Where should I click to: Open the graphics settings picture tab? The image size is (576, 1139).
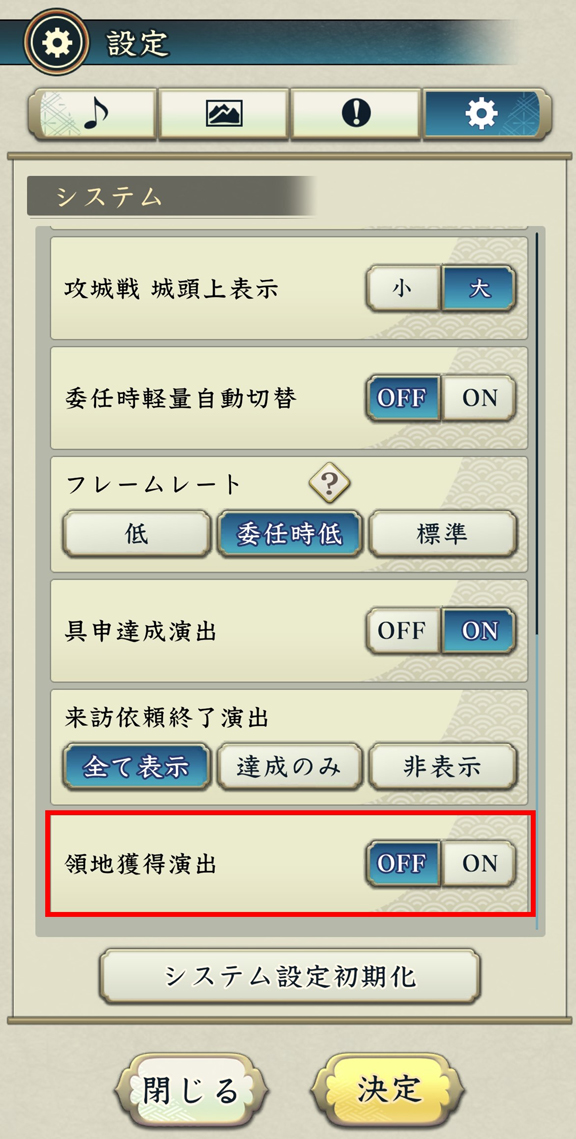(224, 113)
